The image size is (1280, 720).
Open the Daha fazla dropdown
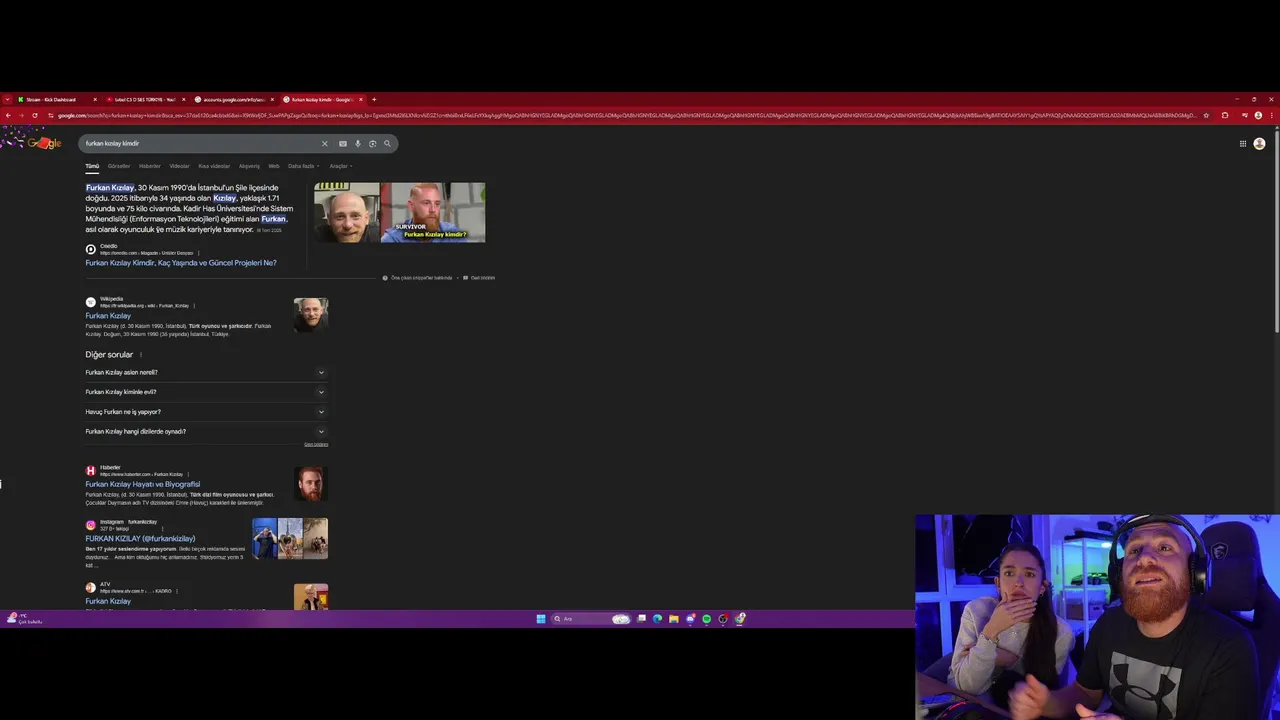pos(304,166)
